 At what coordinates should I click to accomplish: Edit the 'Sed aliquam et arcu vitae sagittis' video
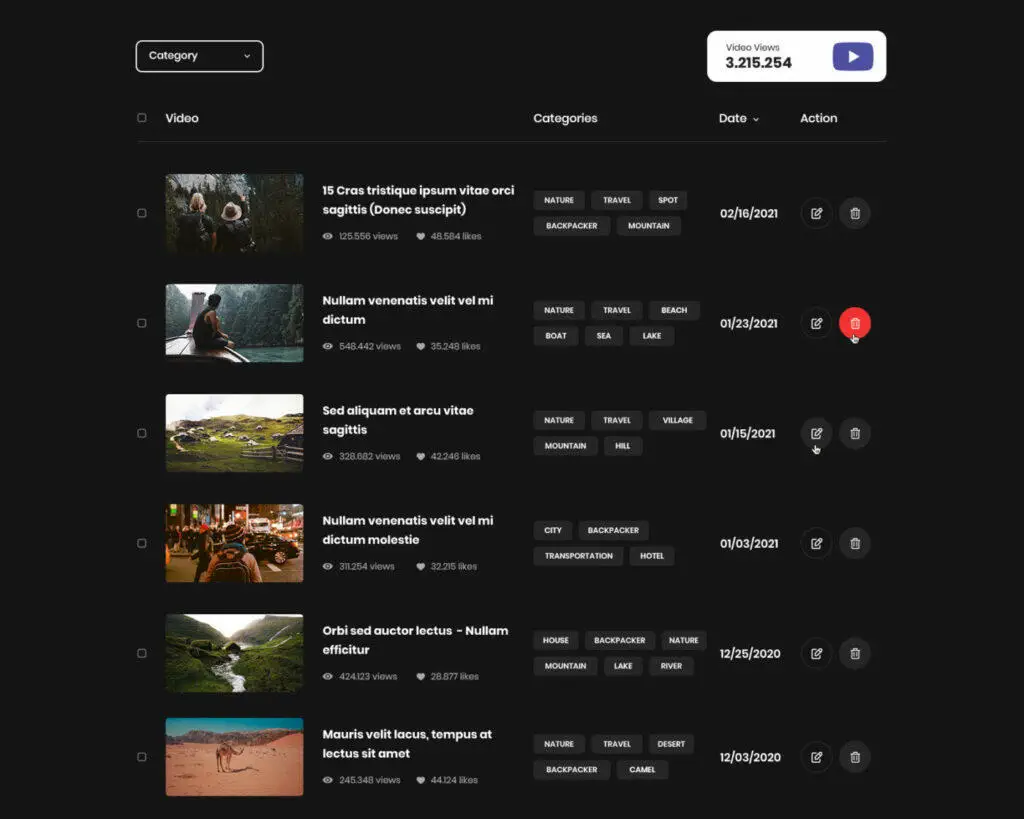816,433
